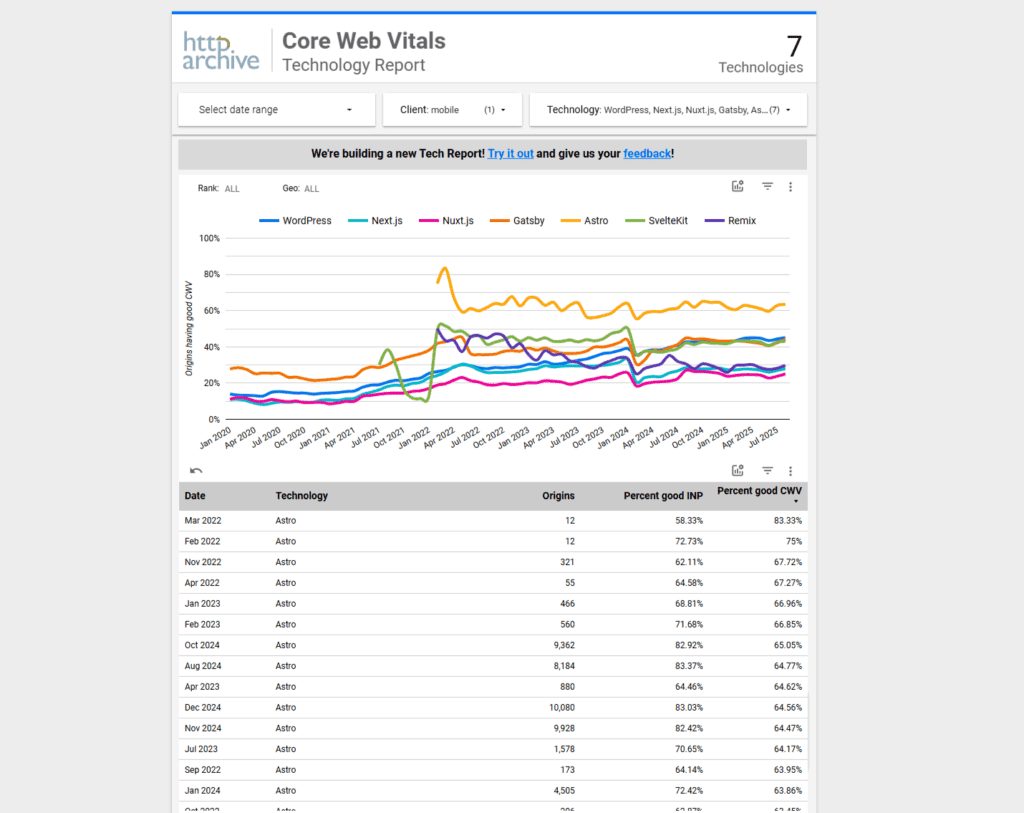The width and height of the screenshot is (1024, 813).
Task: Click 7 Technologies count
Action: coord(761,54)
